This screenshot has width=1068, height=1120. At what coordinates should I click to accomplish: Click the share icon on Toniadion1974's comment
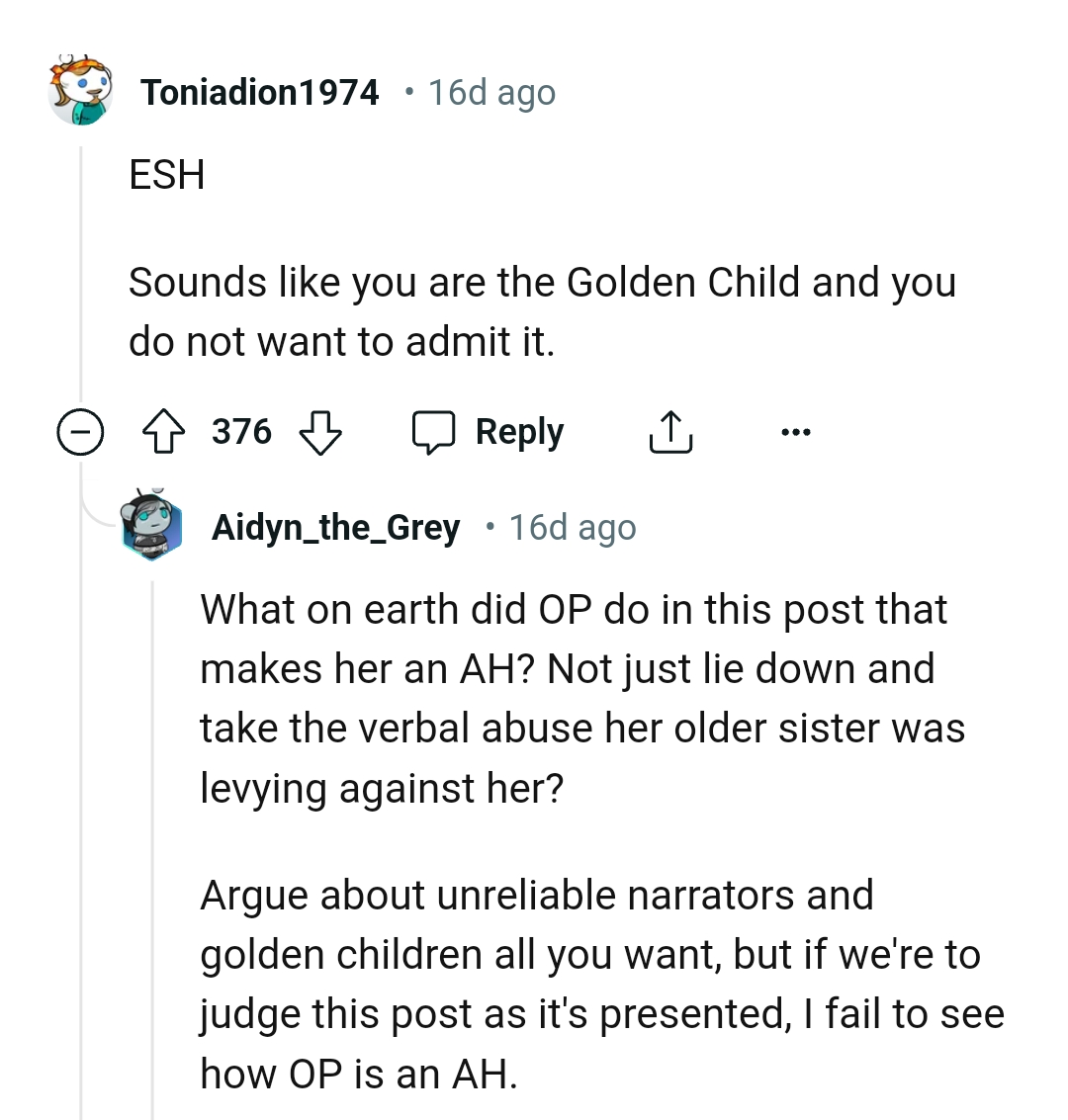pyautogui.click(x=670, y=430)
